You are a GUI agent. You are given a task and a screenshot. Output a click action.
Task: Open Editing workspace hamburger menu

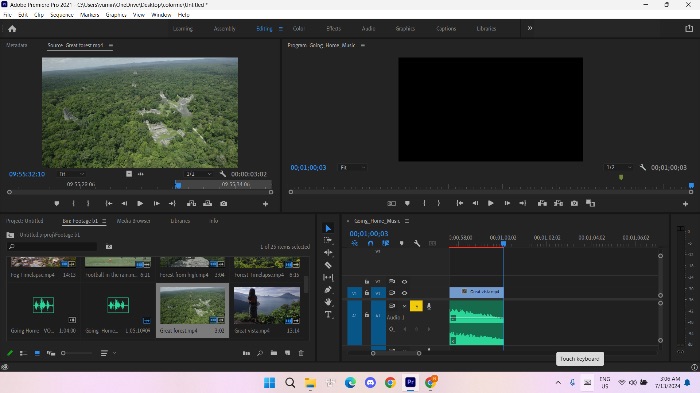click(281, 29)
